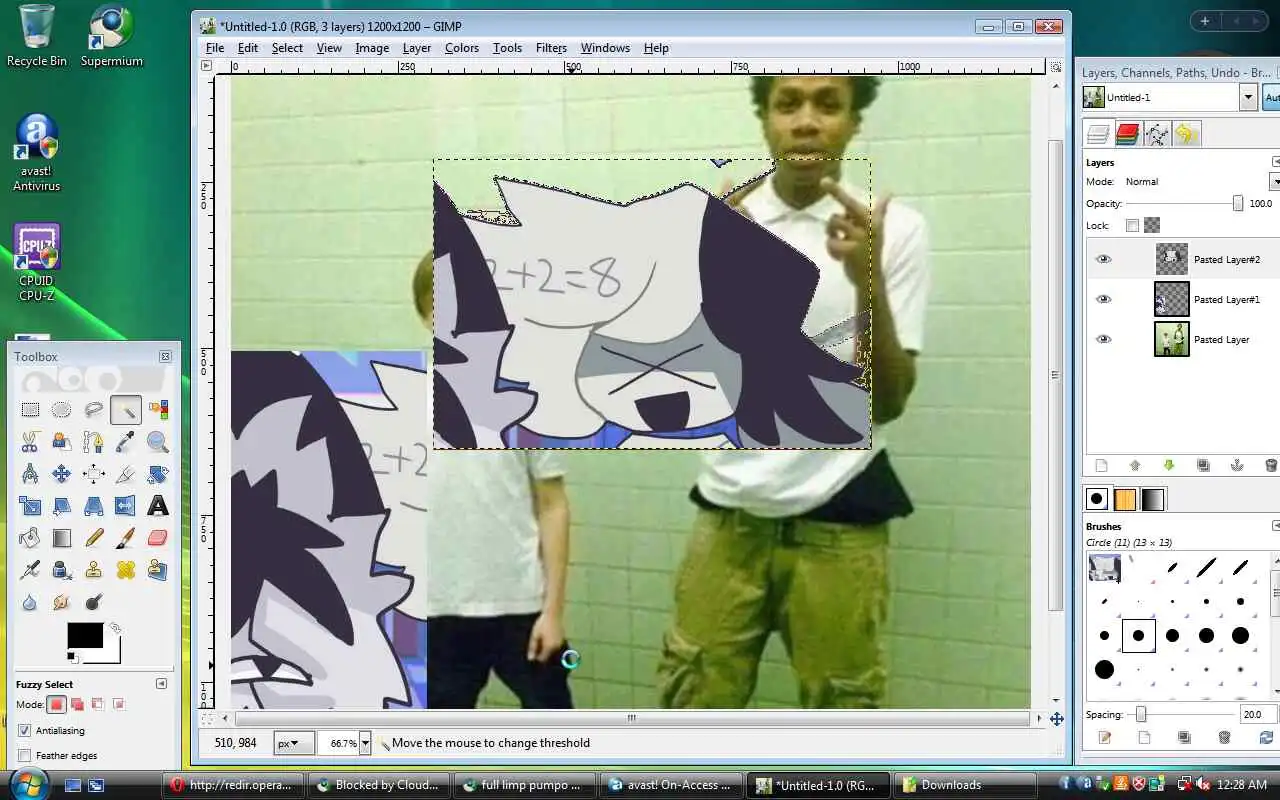This screenshot has width=1280, height=800.
Task: Open the Select menu
Action: [x=287, y=48]
